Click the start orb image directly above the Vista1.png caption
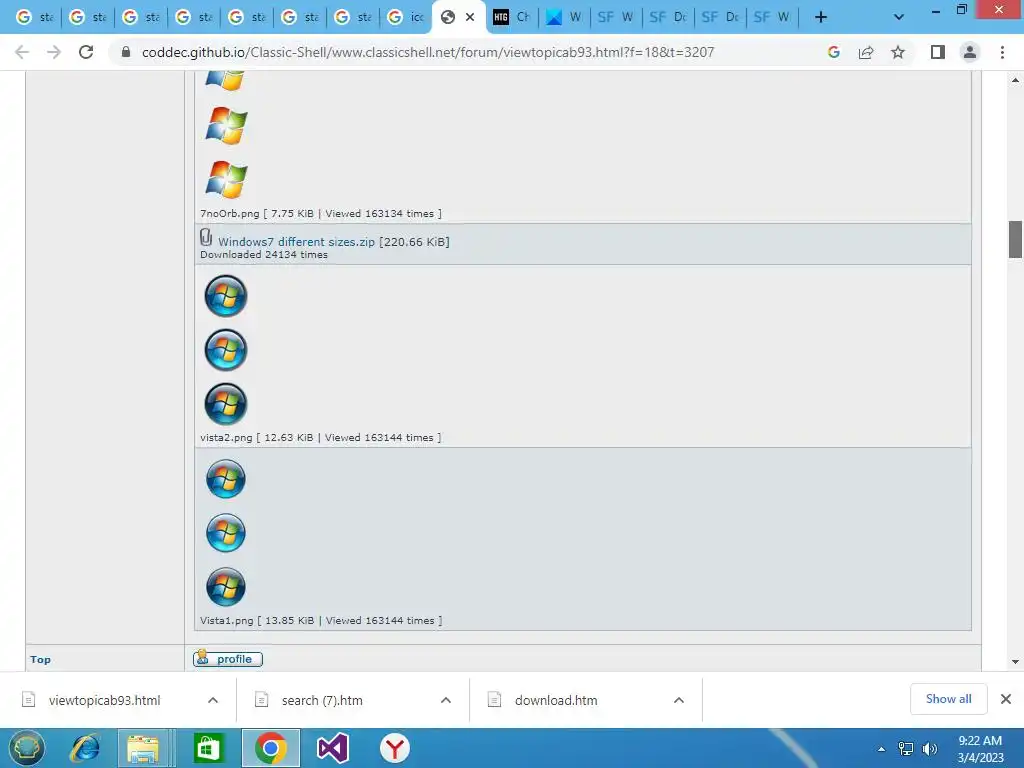The image size is (1024, 768). [226, 586]
